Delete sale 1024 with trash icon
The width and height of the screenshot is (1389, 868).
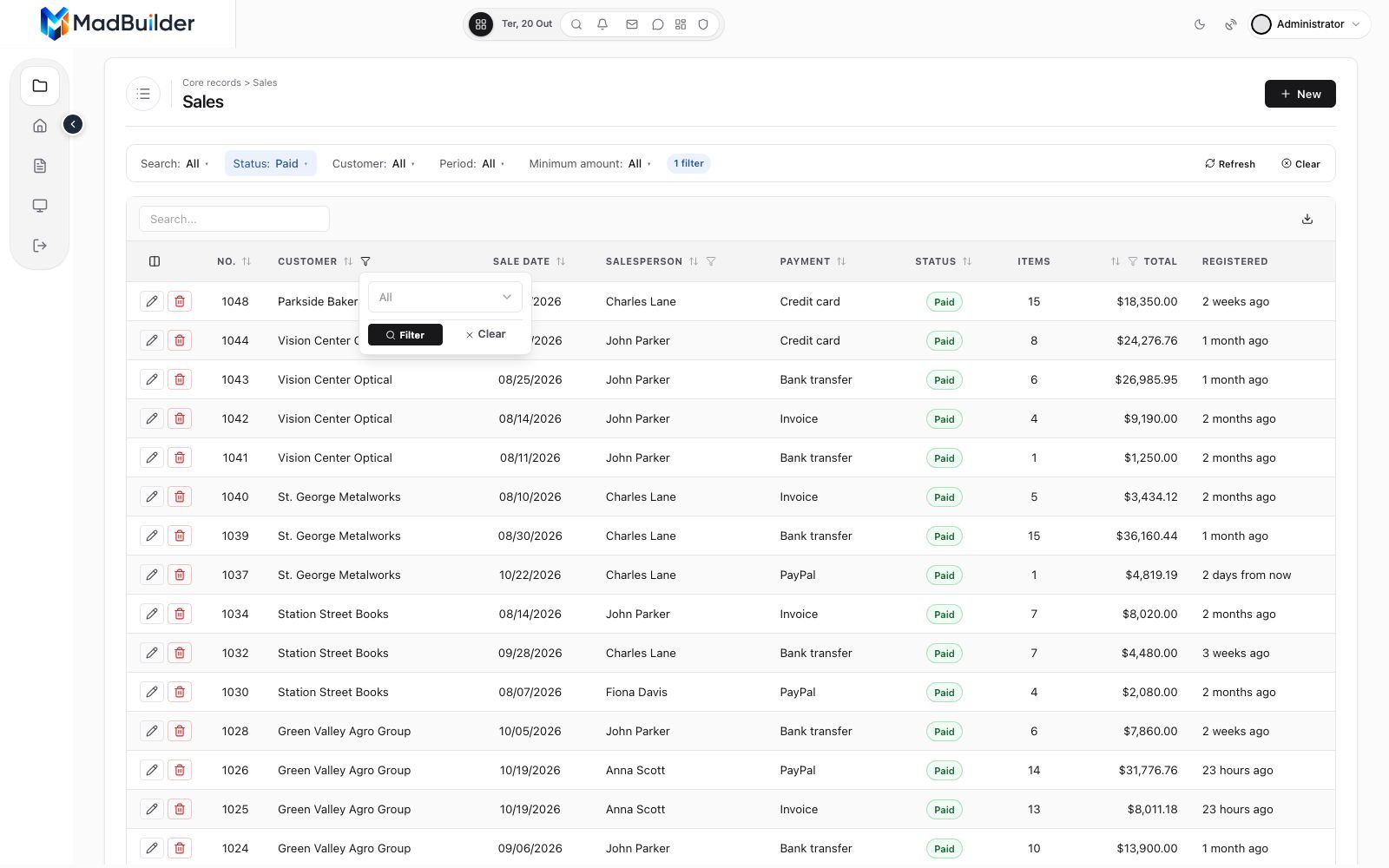(x=180, y=848)
